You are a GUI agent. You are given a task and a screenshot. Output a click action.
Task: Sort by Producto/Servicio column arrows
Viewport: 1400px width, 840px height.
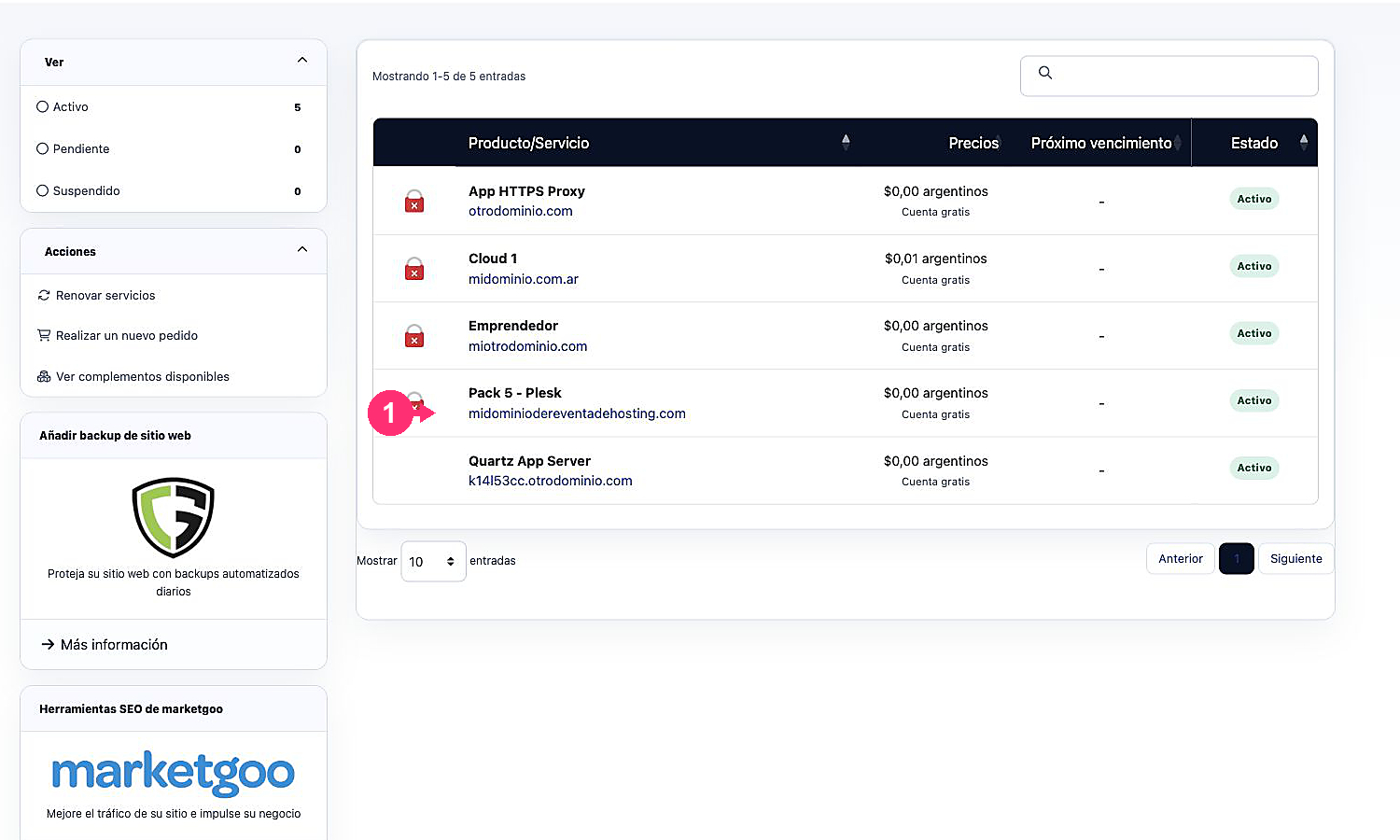click(846, 142)
